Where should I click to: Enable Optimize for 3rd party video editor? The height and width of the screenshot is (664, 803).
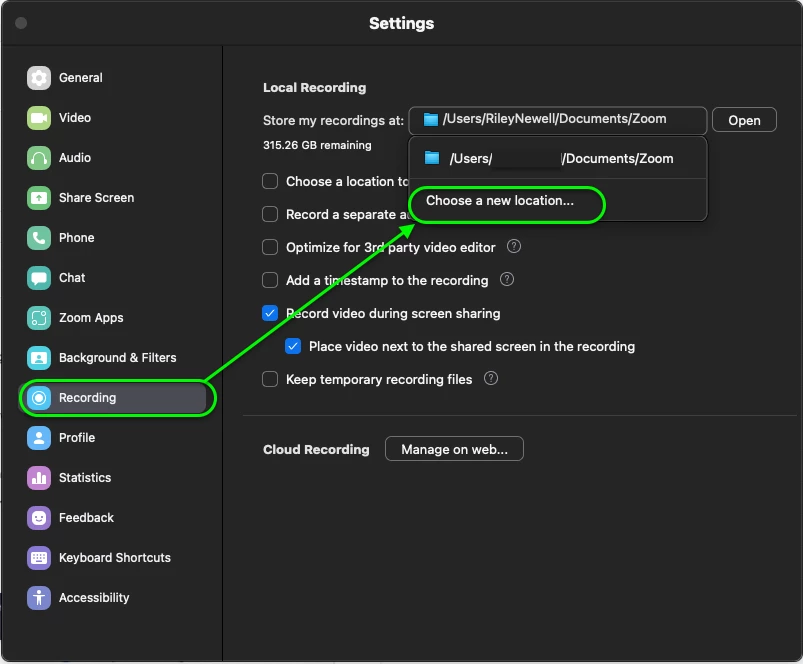pyautogui.click(x=270, y=247)
